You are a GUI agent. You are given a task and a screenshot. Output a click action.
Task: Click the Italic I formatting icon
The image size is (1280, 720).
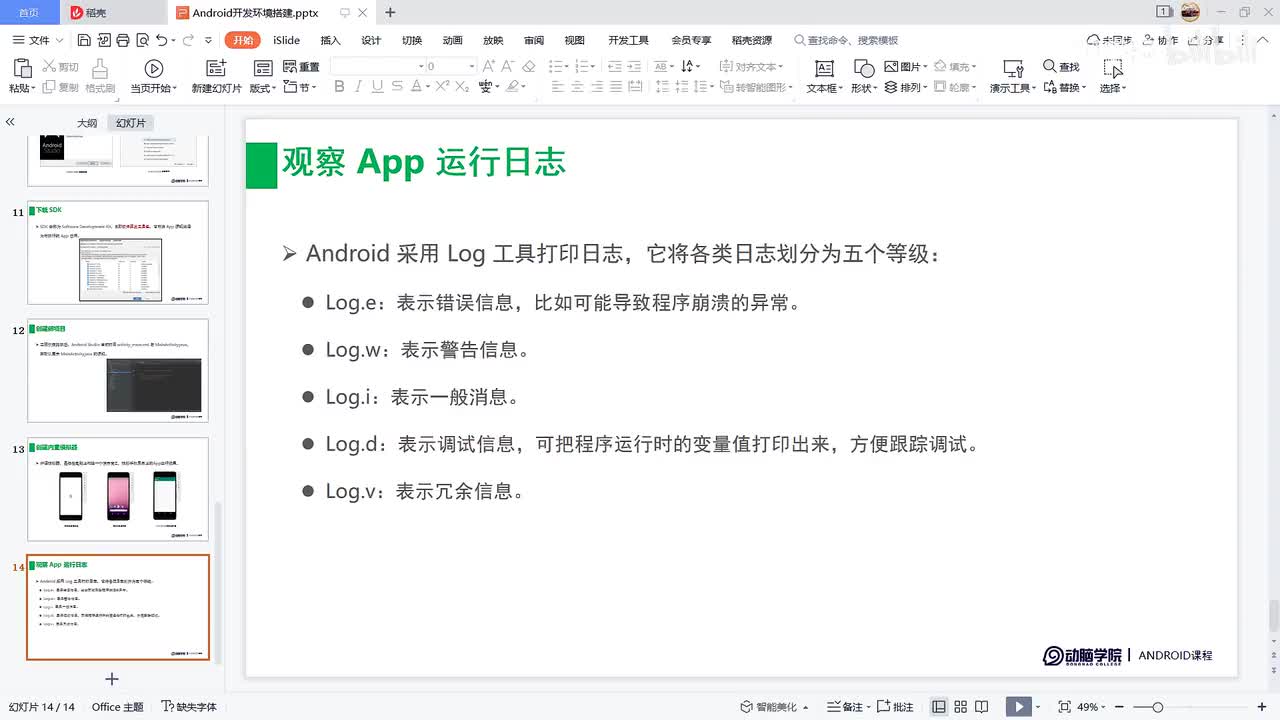point(359,87)
